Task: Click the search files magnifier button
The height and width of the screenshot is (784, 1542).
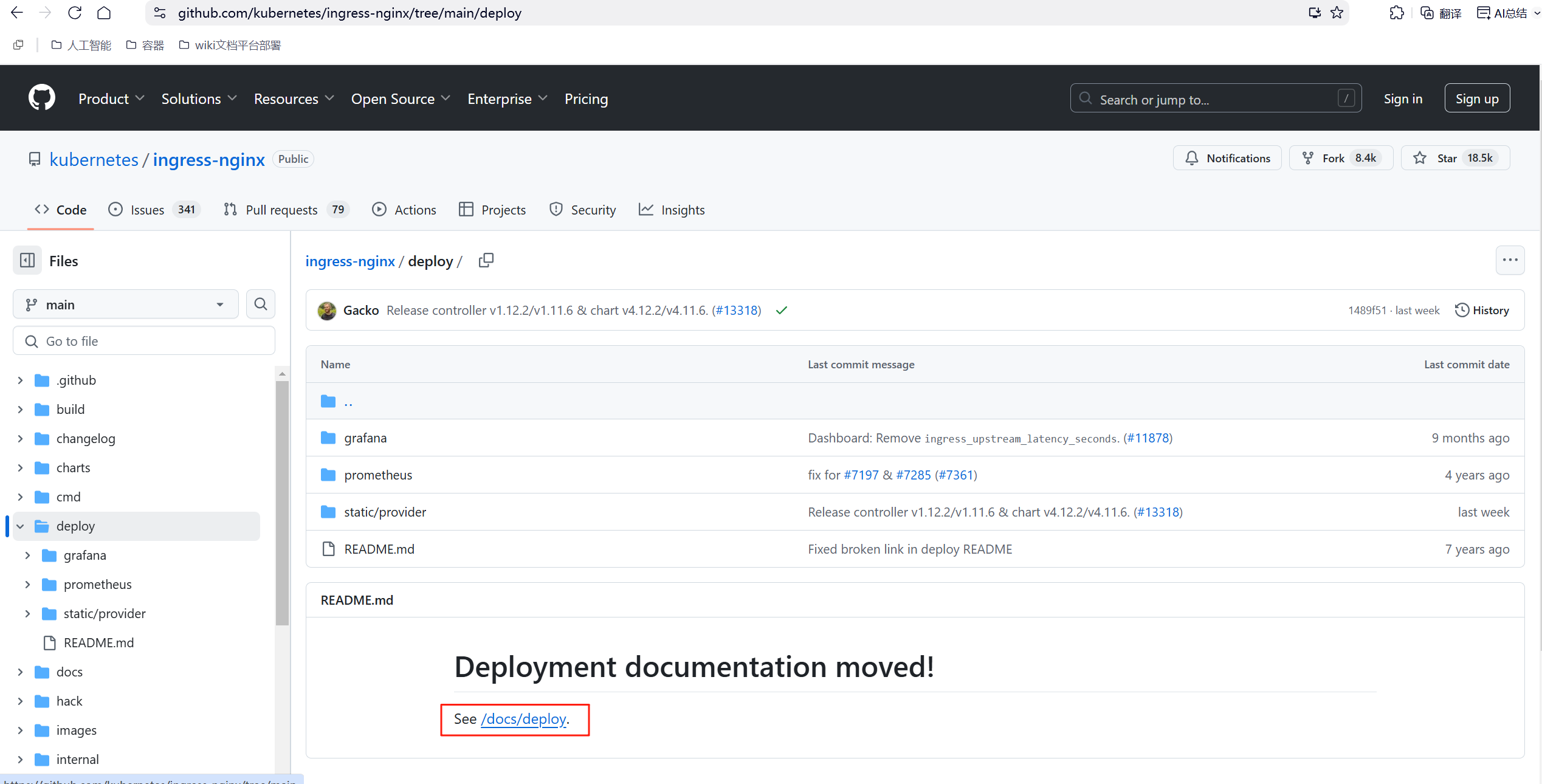Action: click(x=261, y=304)
